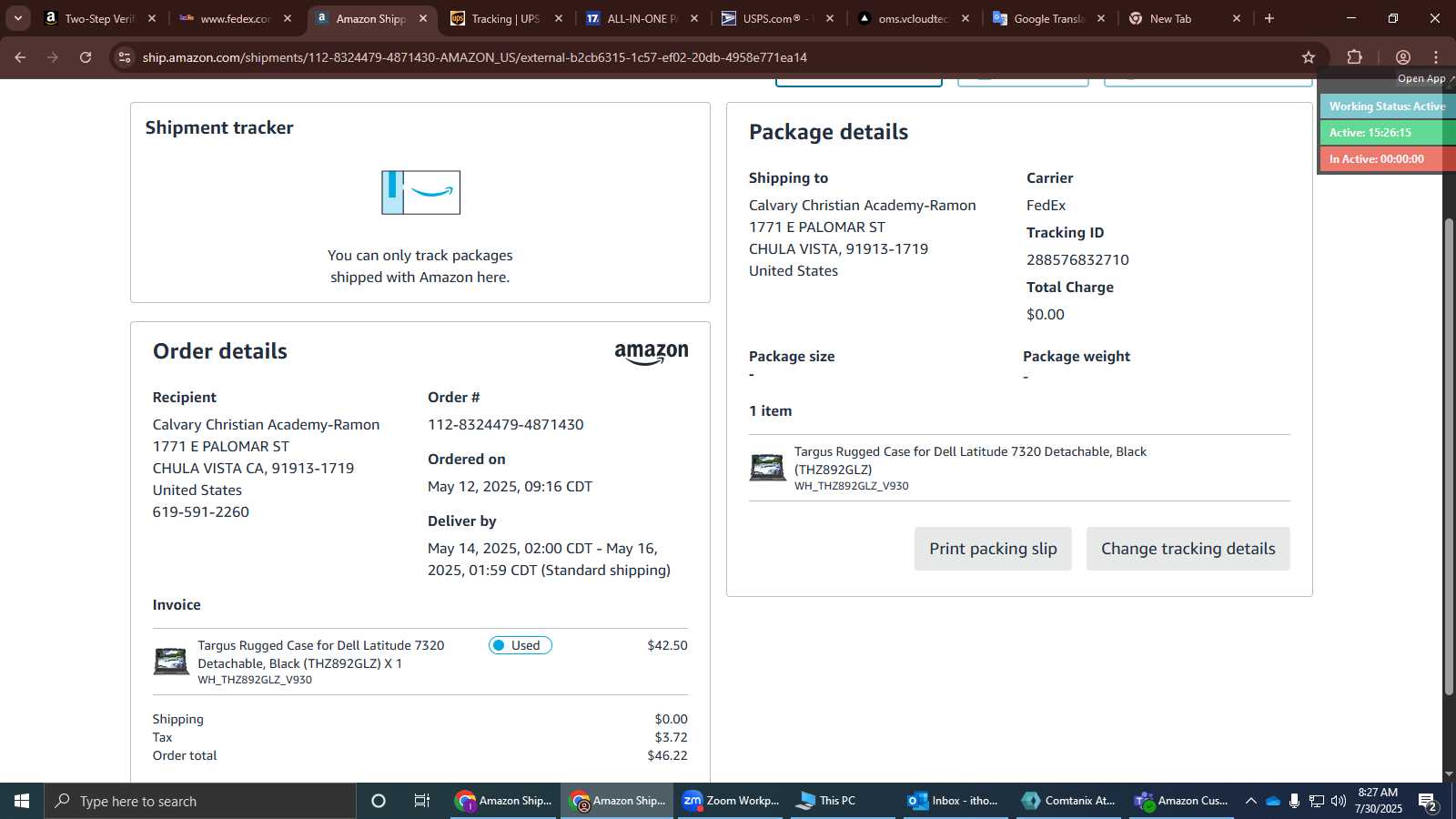Open Comtanix app from taskbar
The image size is (1456, 819).
click(1068, 801)
